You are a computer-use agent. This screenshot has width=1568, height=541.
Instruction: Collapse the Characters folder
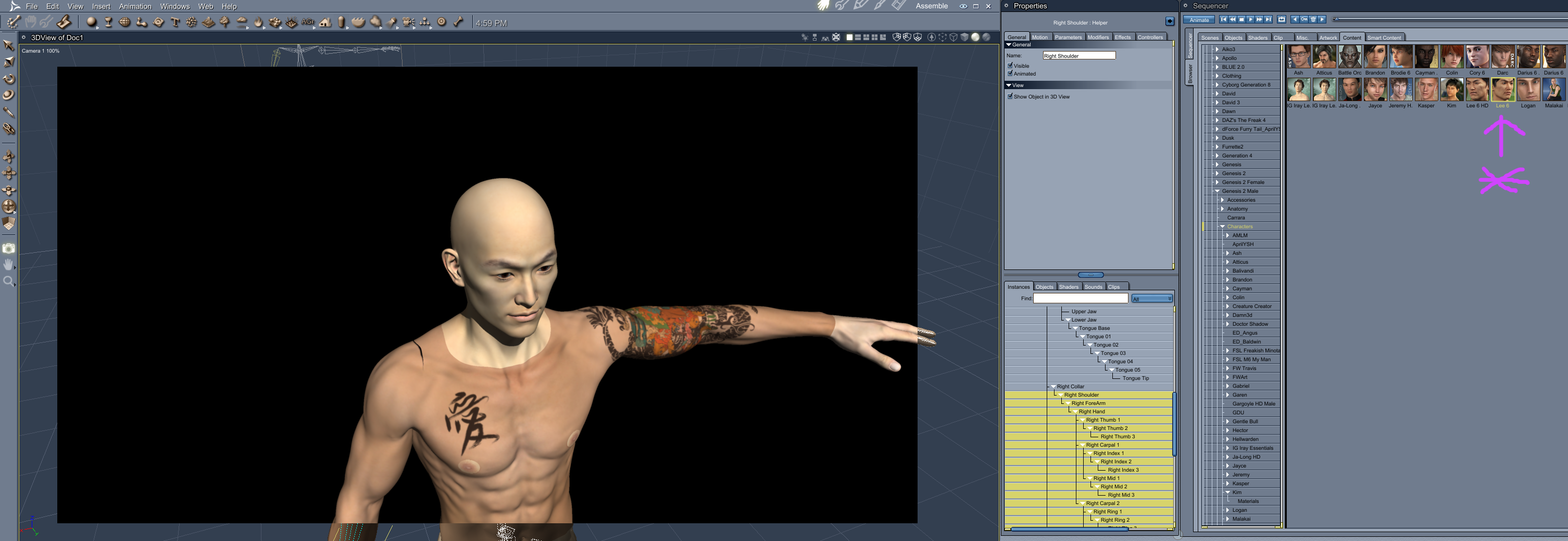(x=1222, y=227)
